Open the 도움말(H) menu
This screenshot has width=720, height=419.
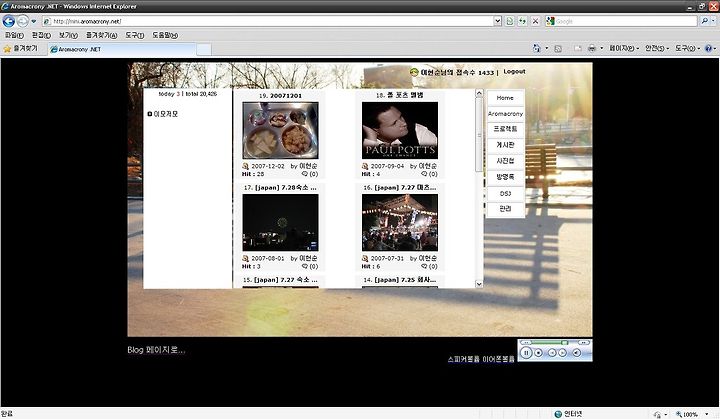coord(165,35)
